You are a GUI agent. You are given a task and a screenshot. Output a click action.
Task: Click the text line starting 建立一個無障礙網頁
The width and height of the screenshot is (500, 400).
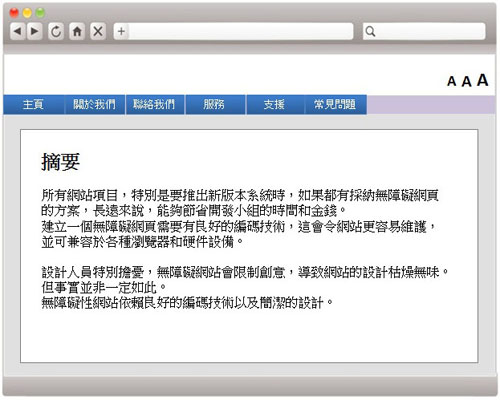tap(239, 227)
